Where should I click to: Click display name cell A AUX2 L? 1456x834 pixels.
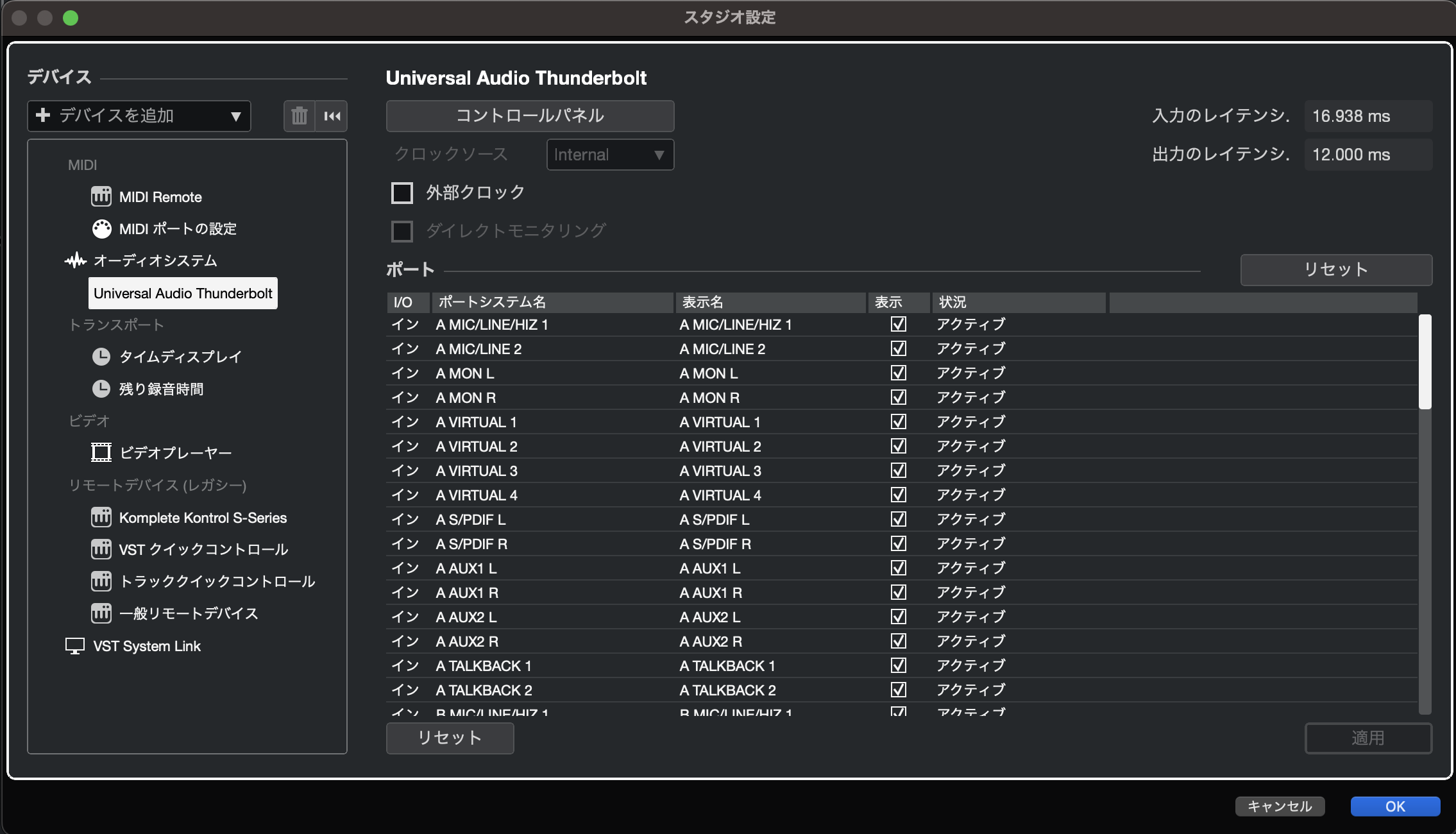point(710,617)
